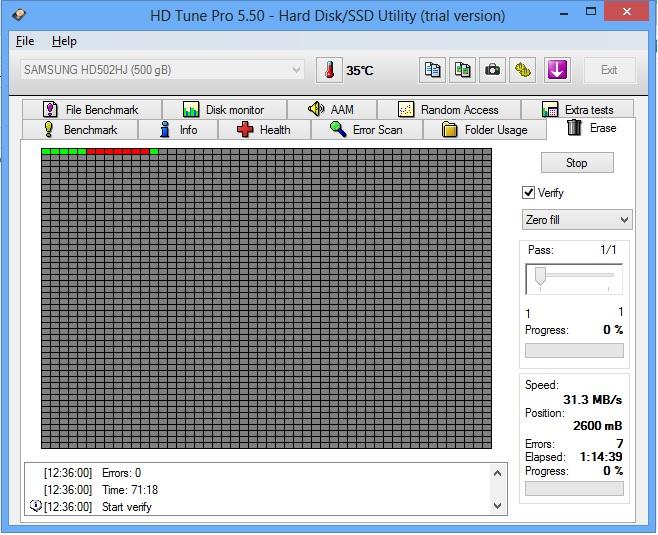
Task: Stop the erase operation
Action: click(577, 163)
